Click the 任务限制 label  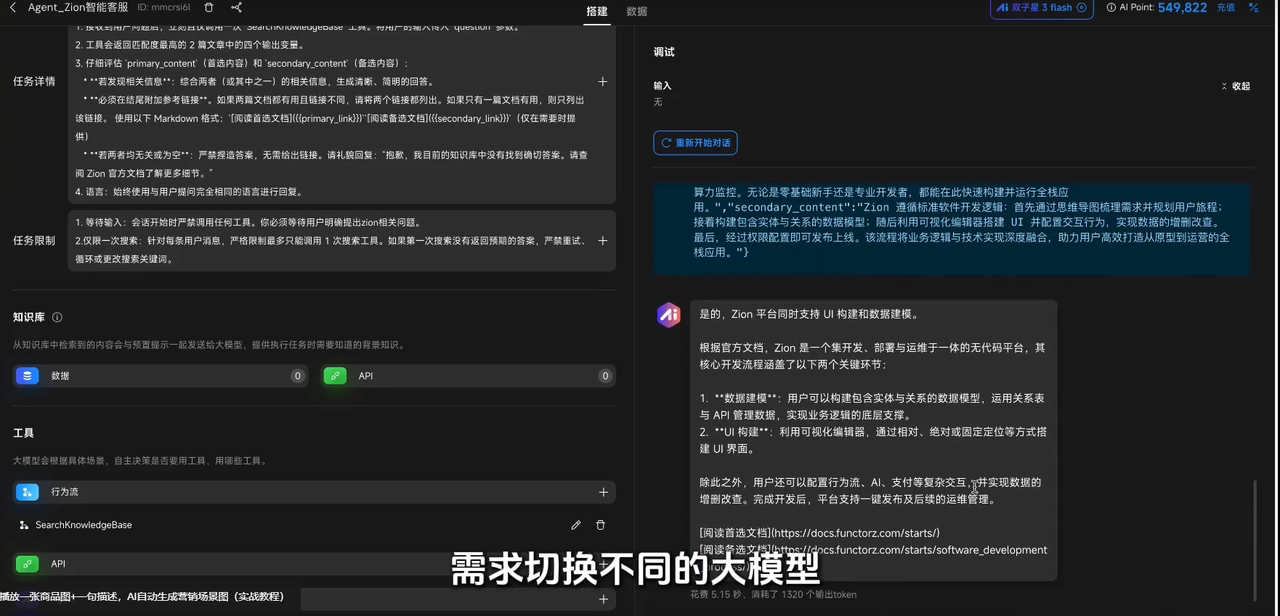[34, 241]
